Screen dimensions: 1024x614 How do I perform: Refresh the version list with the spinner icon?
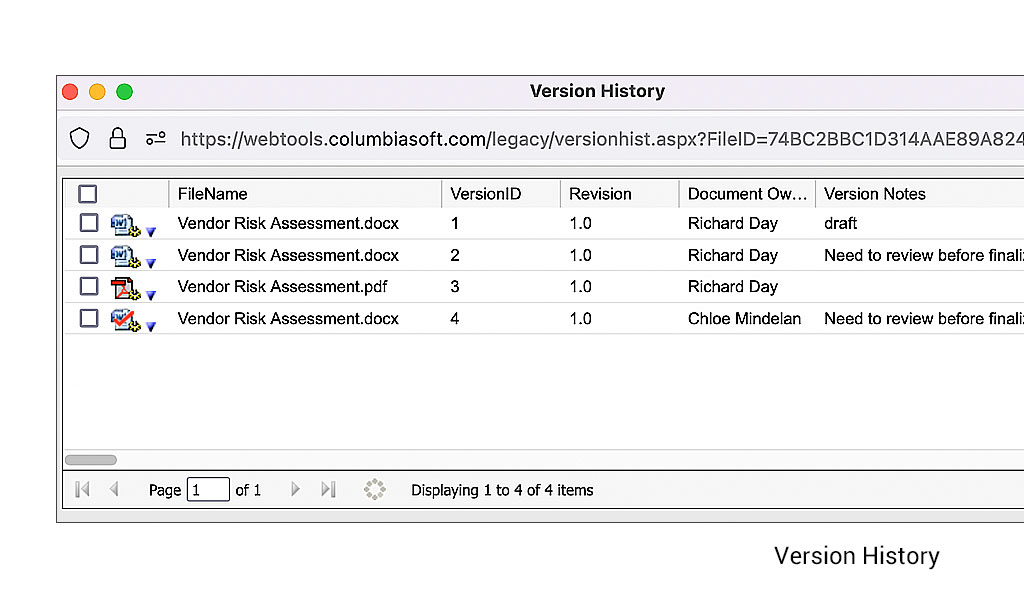[375, 489]
